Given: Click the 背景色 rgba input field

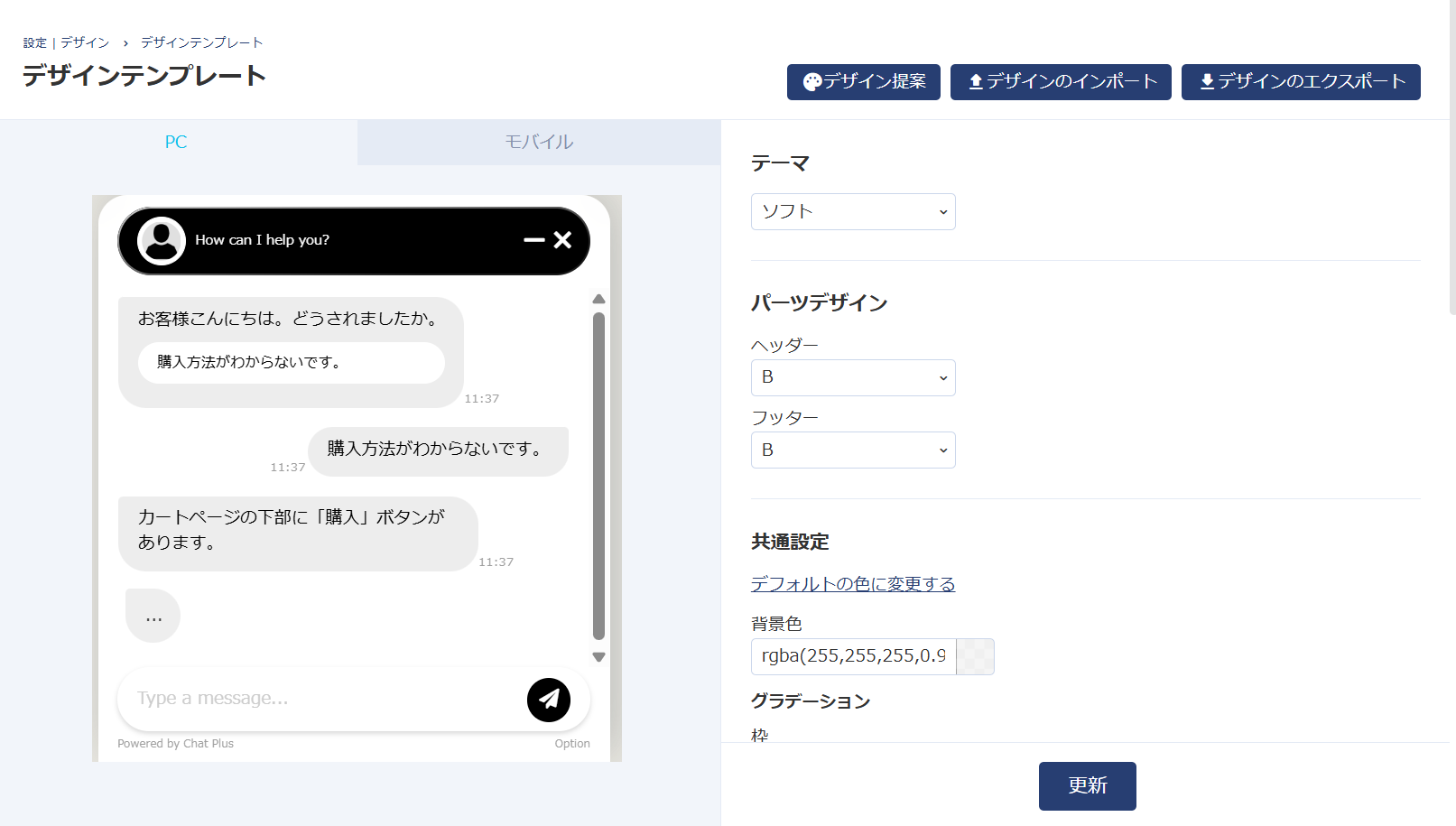Looking at the screenshot, I should click(853, 656).
